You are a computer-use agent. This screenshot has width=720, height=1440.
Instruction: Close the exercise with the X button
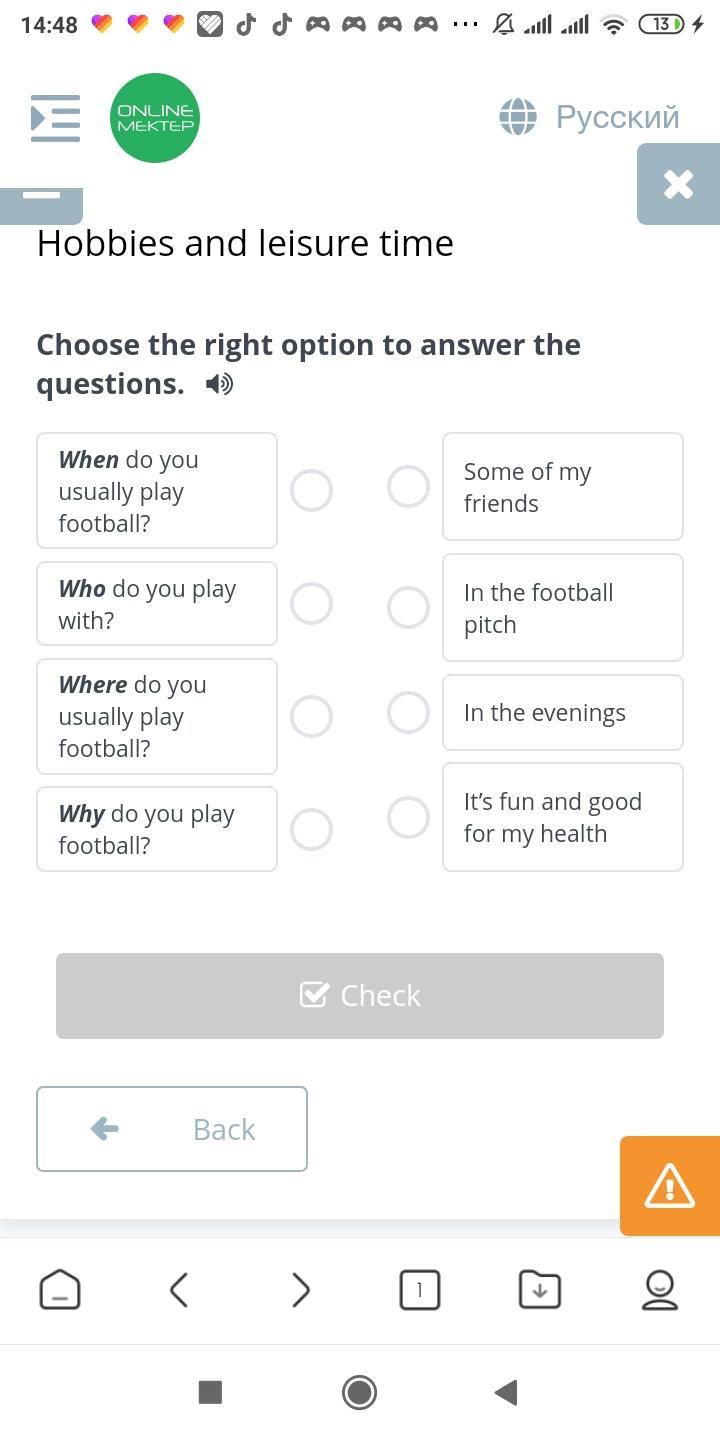click(678, 184)
